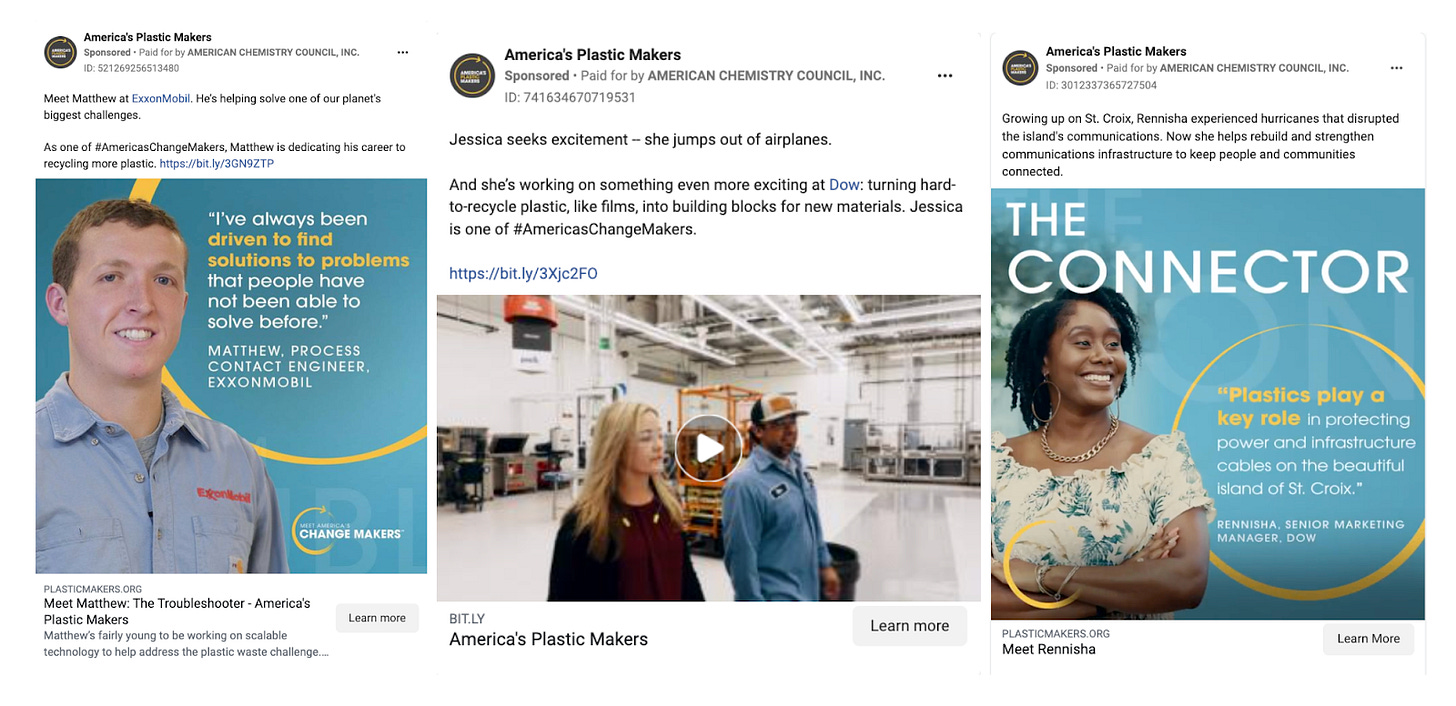Screen dimensions: 1456x706
Task: Click 'Growing up on St. Croix' post text
Action: click(1200, 145)
